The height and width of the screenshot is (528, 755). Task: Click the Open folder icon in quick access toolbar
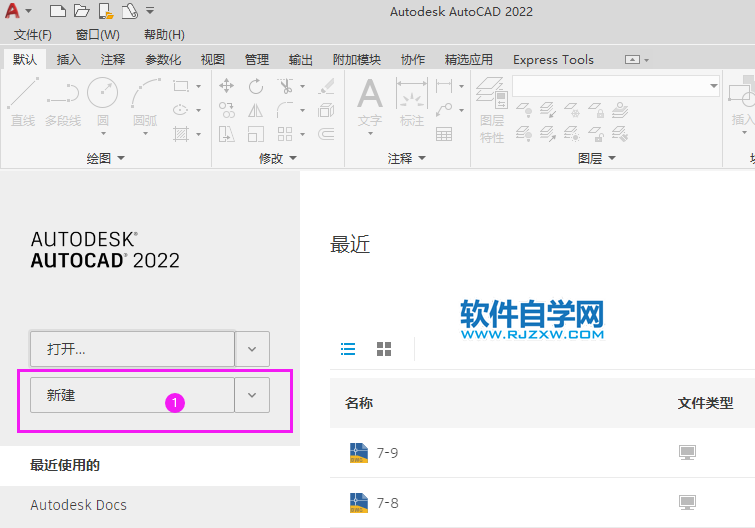tap(80, 11)
